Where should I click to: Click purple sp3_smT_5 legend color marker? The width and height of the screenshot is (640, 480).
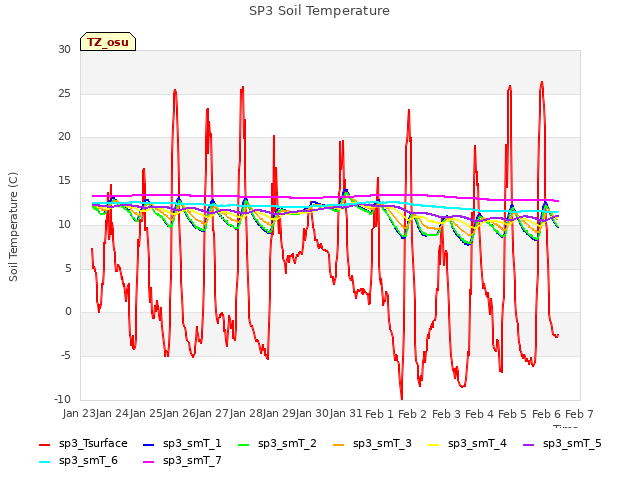pos(529,444)
